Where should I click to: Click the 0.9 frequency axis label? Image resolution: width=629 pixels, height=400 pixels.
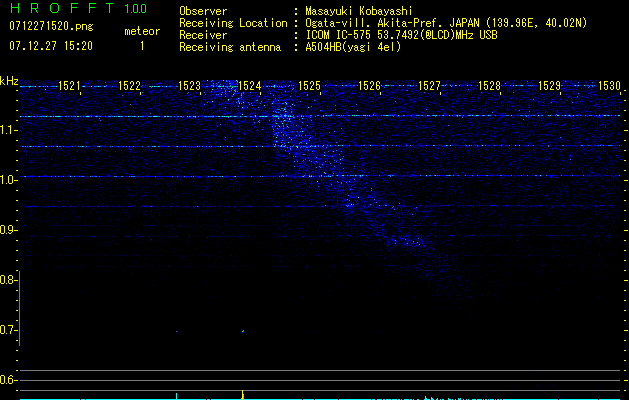[x=8, y=230]
